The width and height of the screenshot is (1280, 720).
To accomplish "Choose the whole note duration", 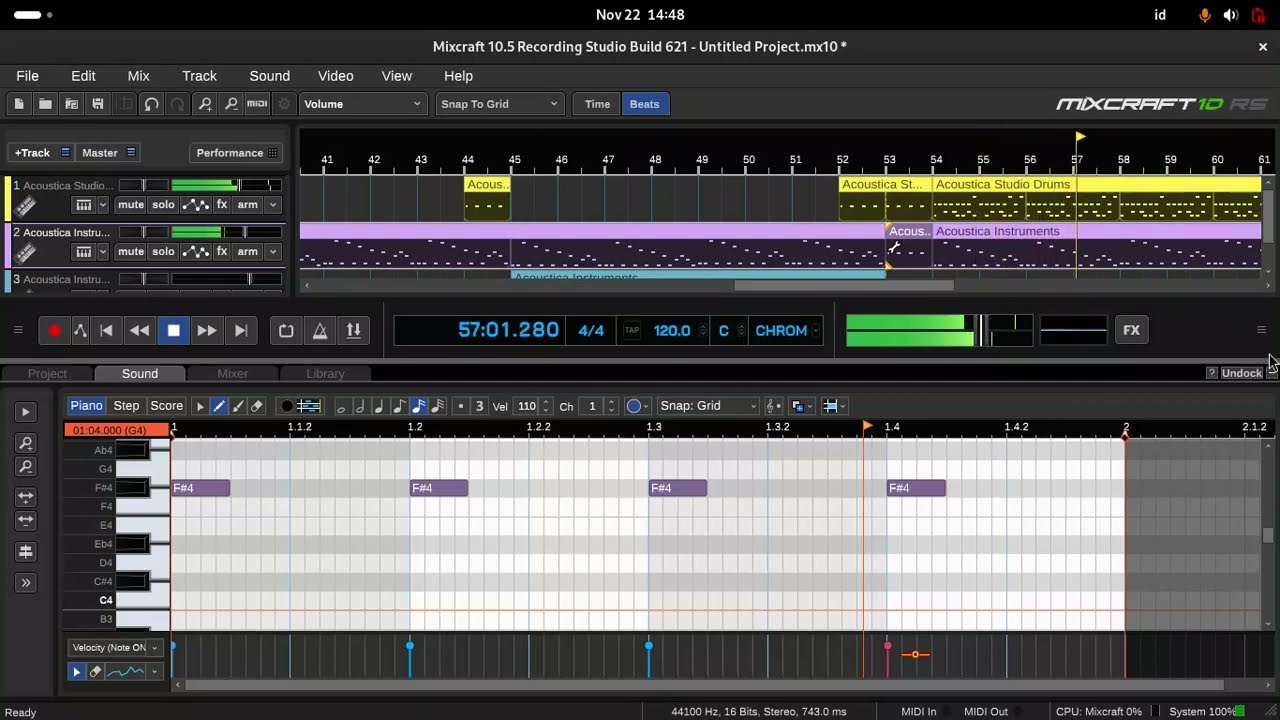I will (x=341, y=406).
